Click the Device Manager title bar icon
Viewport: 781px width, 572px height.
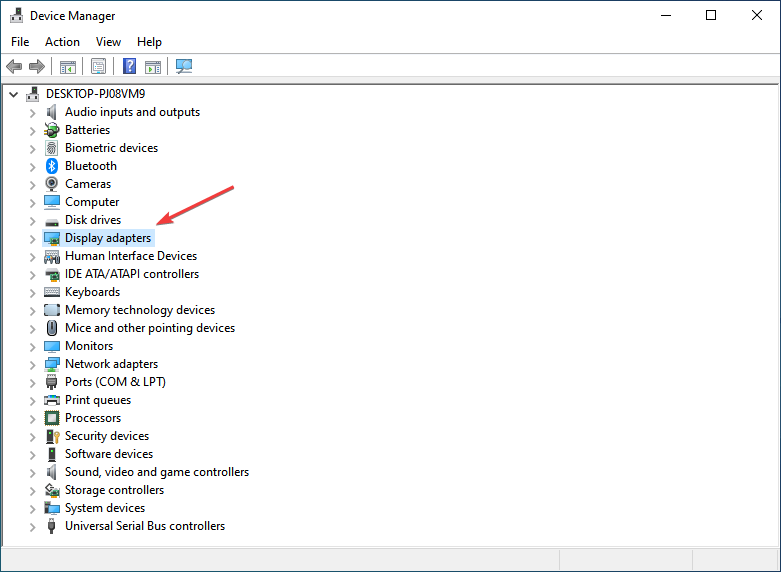pyautogui.click(x=16, y=16)
